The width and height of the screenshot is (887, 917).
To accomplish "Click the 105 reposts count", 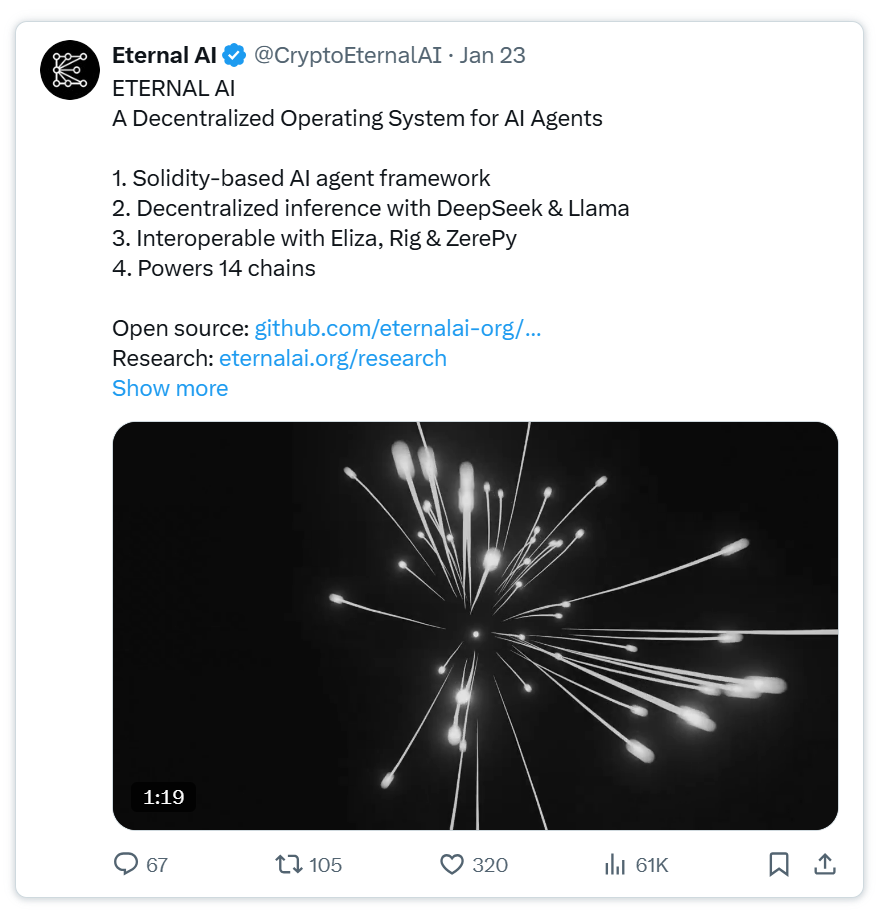I will pos(325,865).
